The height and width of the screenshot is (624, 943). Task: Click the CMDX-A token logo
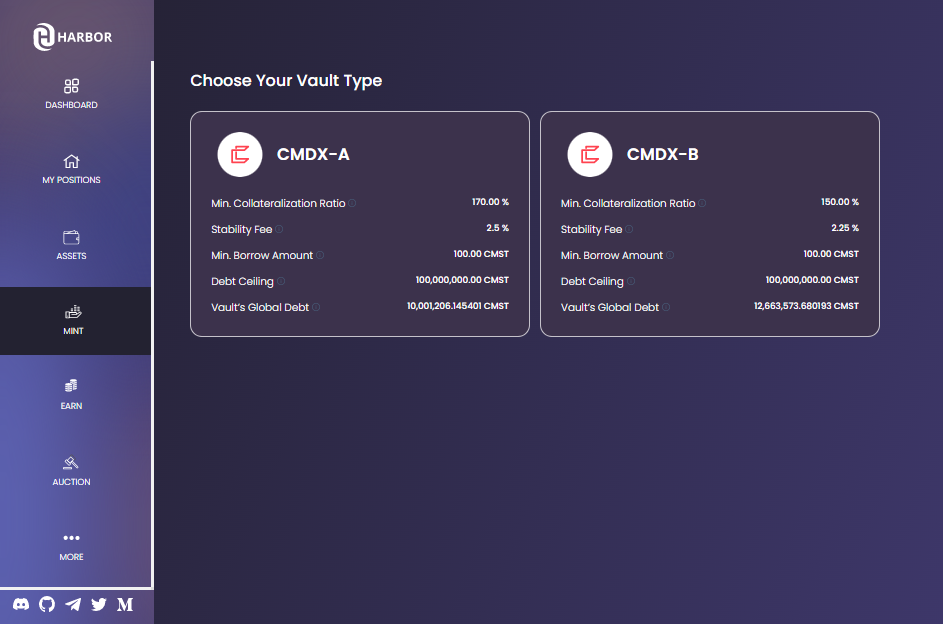[240, 154]
